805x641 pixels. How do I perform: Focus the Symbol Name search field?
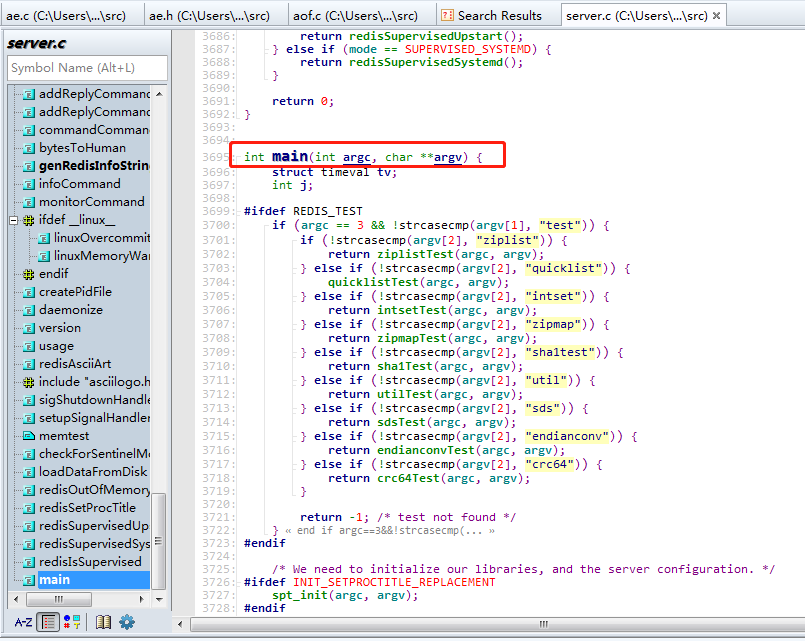pyautogui.click(x=87, y=68)
